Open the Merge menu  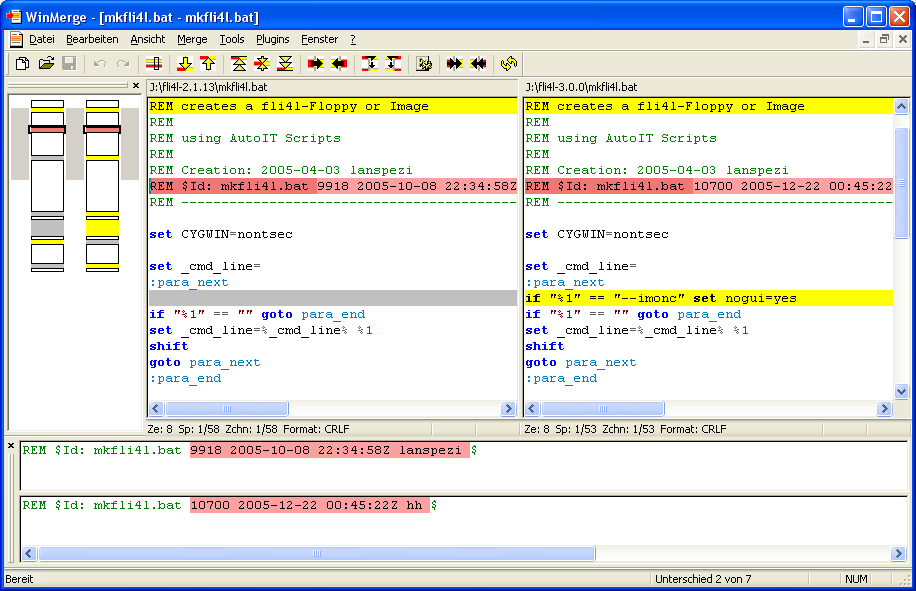(192, 39)
